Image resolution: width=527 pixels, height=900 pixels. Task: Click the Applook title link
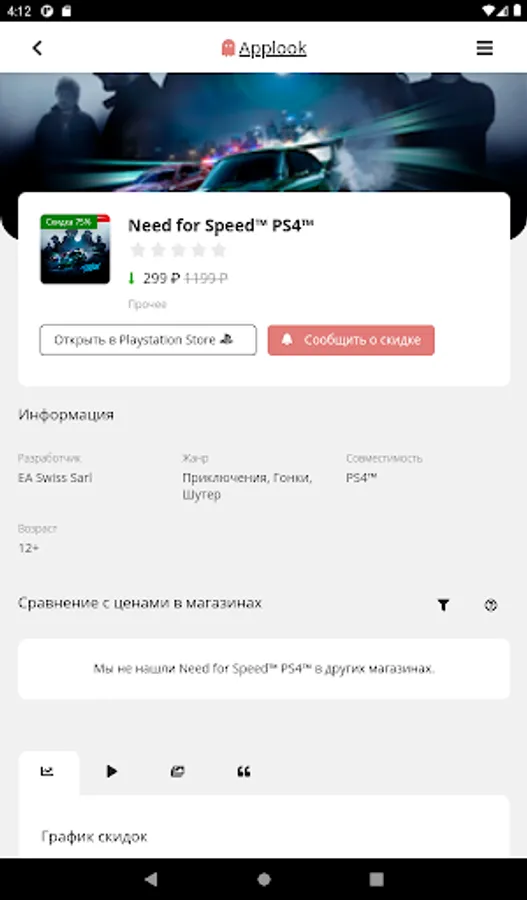coord(273,49)
